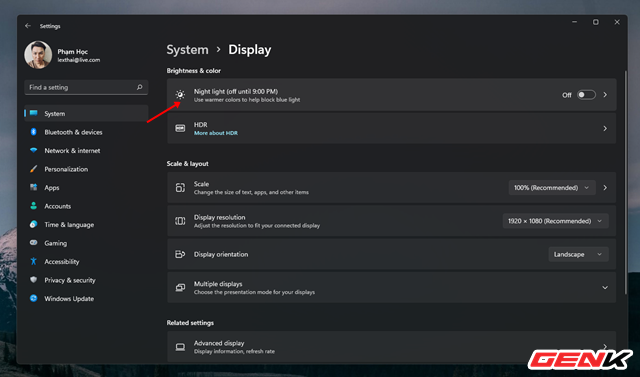640x377 pixels.
Task: Click the Scale icon
Action: click(x=180, y=188)
